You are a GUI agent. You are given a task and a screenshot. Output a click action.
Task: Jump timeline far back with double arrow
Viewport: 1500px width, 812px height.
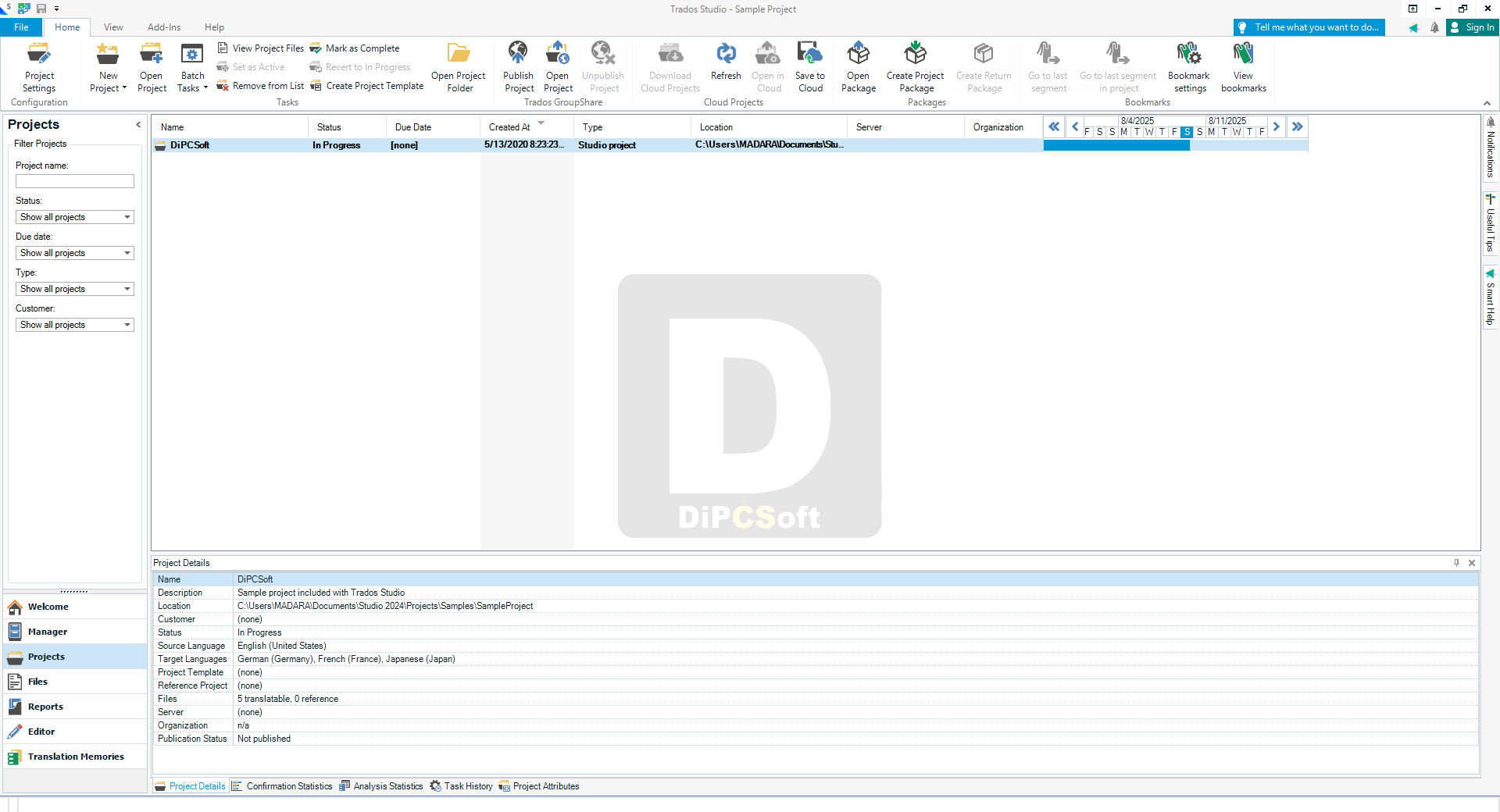(x=1054, y=126)
